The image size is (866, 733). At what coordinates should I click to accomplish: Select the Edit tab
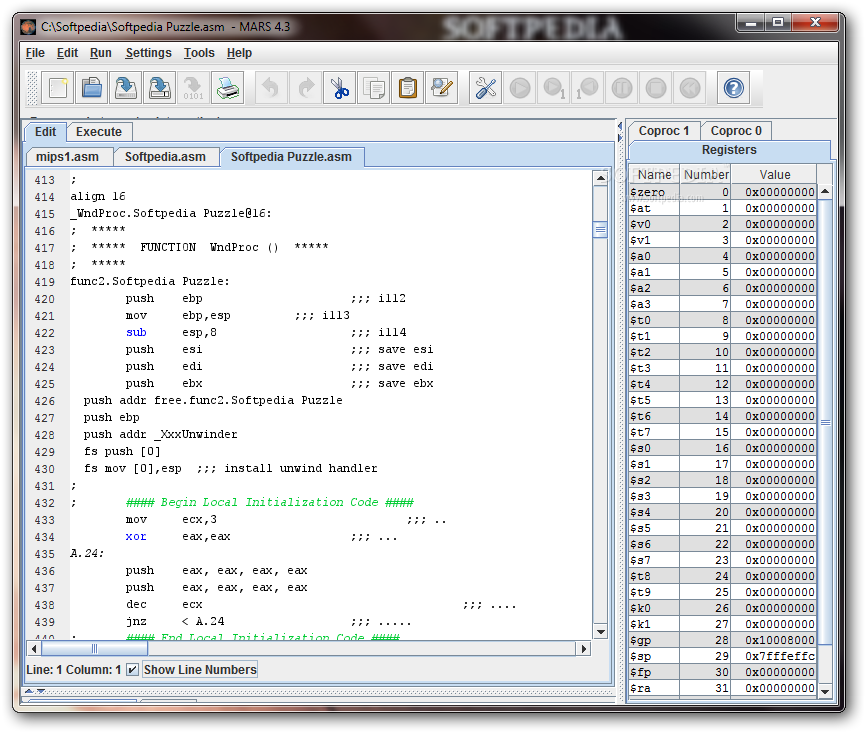point(45,132)
